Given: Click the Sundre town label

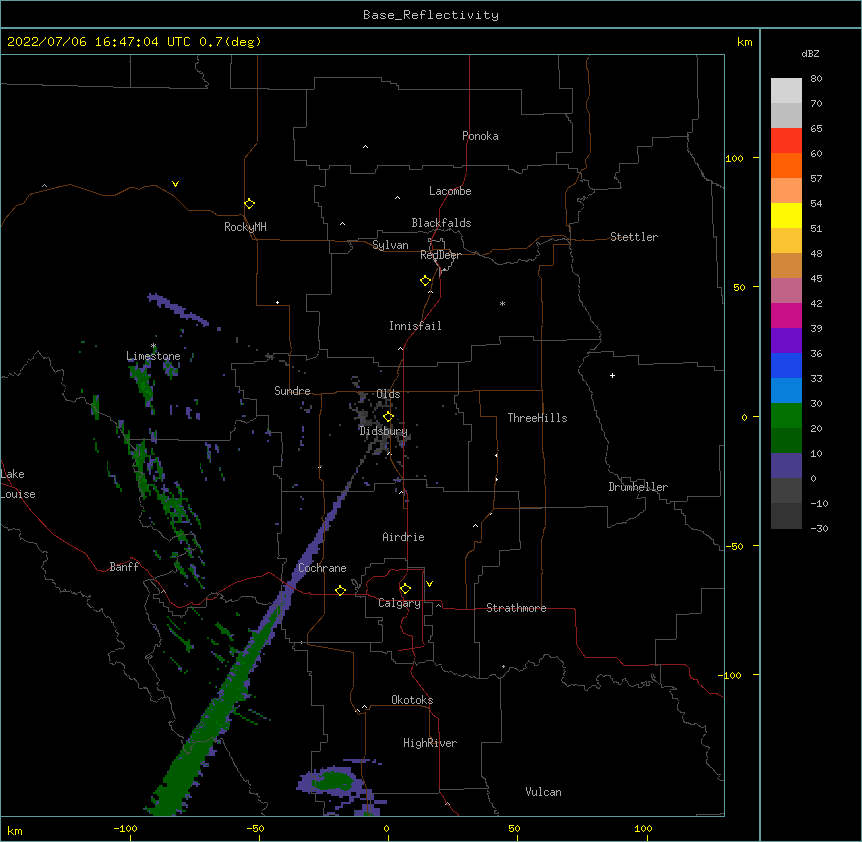Looking at the screenshot, I should point(292,391).
